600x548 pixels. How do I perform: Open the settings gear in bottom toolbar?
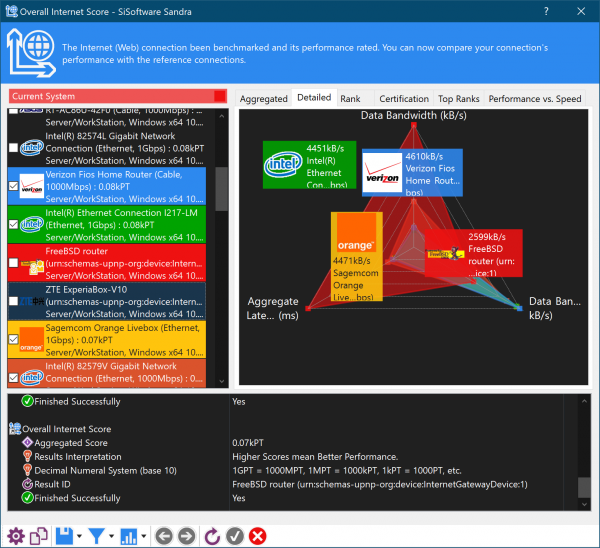pyautogui.click(x=16, y=536)
